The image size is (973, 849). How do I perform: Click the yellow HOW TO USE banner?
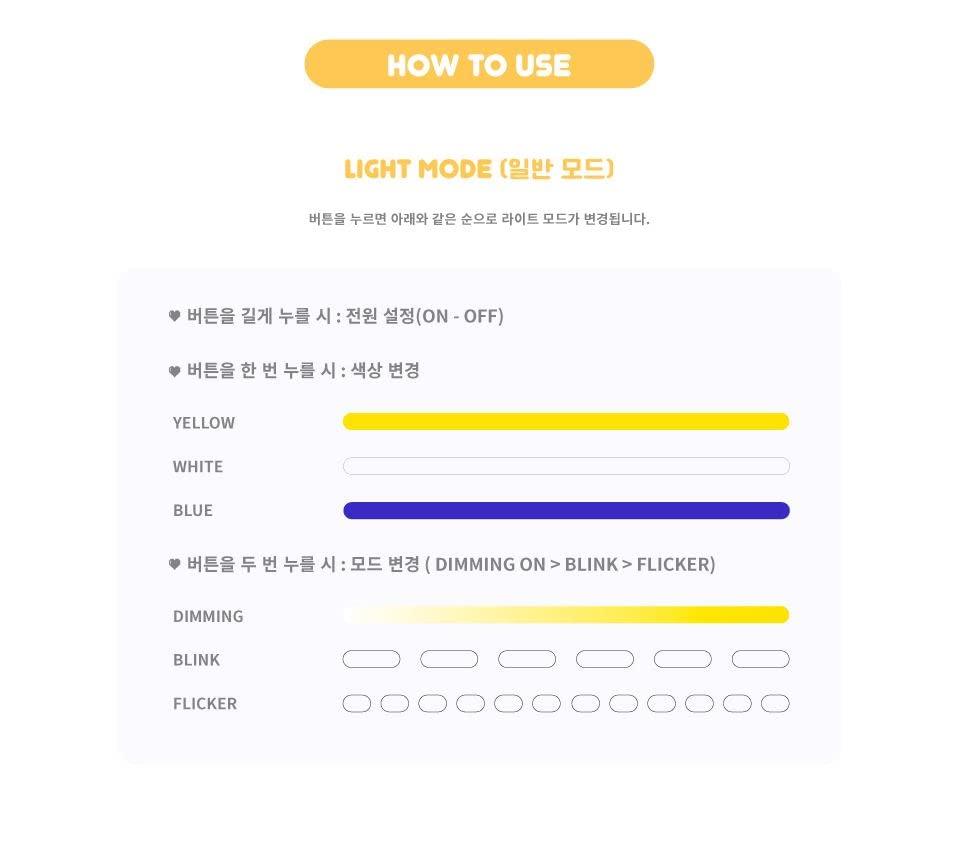(x=479, y=64)
